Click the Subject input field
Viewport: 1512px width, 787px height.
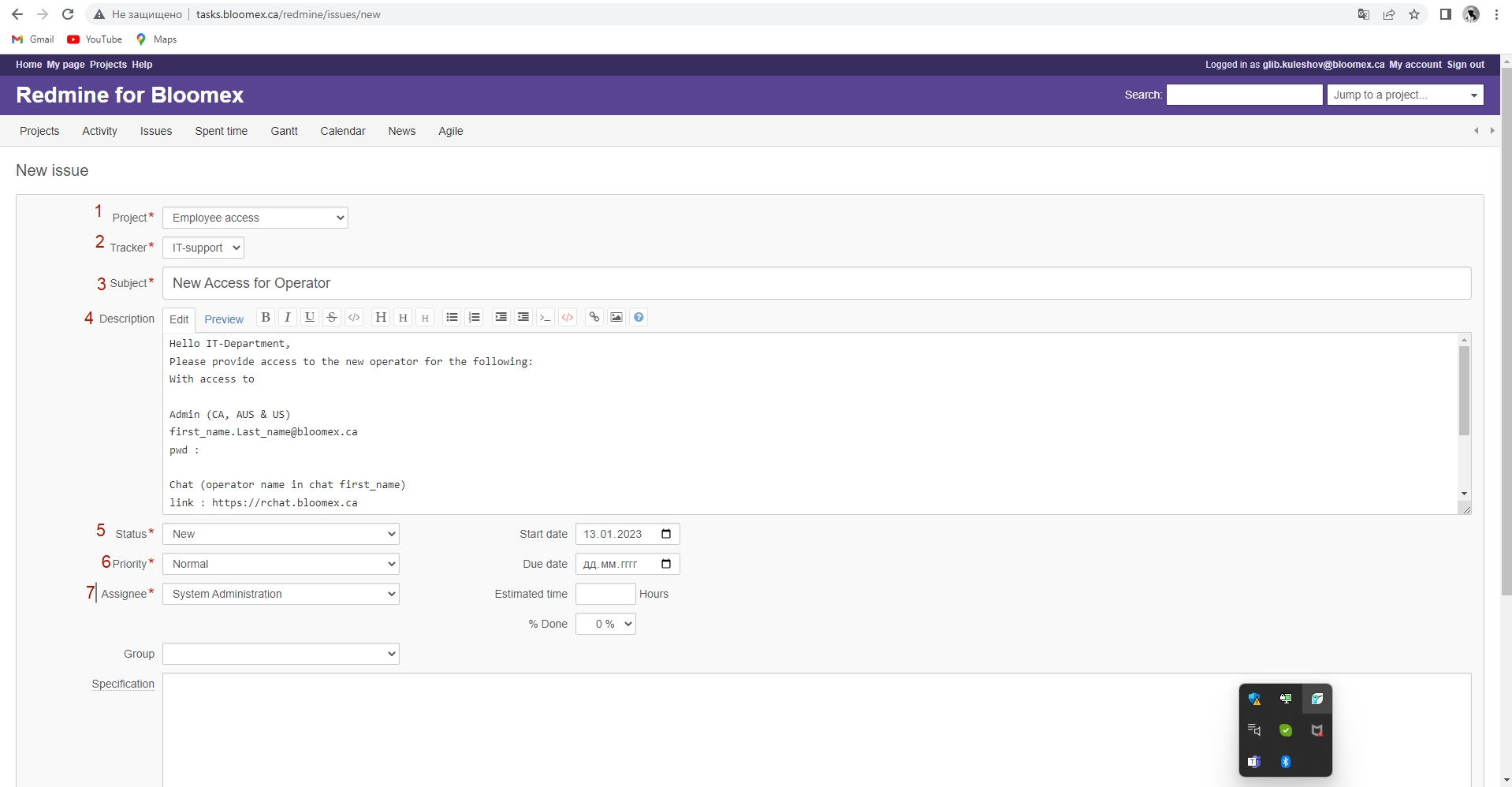click(817, 283)
